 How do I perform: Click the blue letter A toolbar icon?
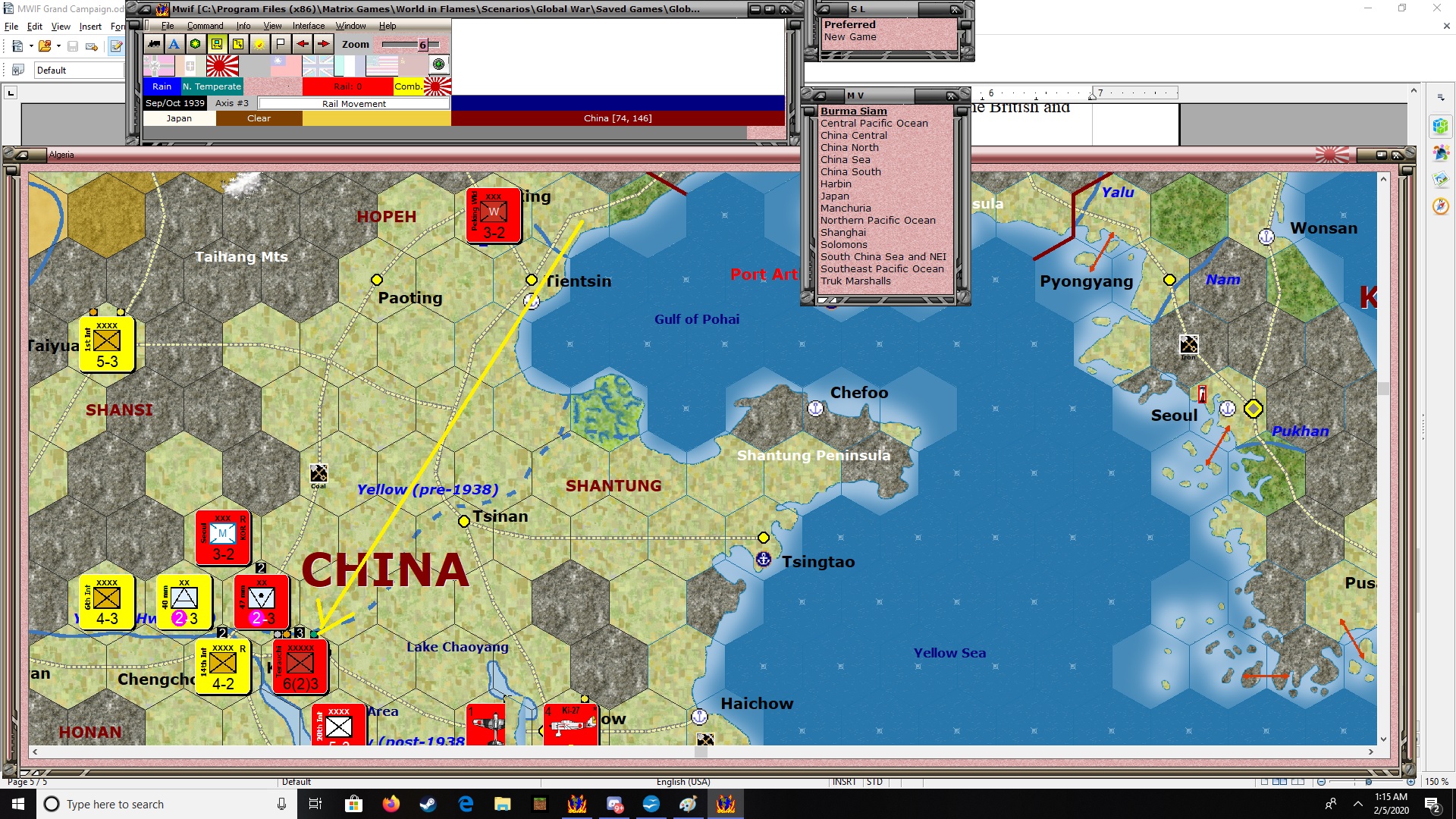(174, 44)
